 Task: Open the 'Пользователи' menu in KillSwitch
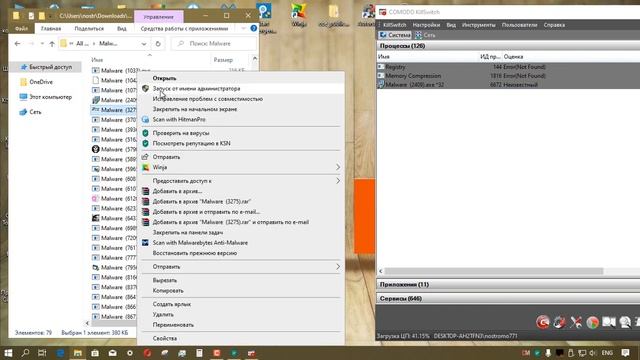point(519,25)
